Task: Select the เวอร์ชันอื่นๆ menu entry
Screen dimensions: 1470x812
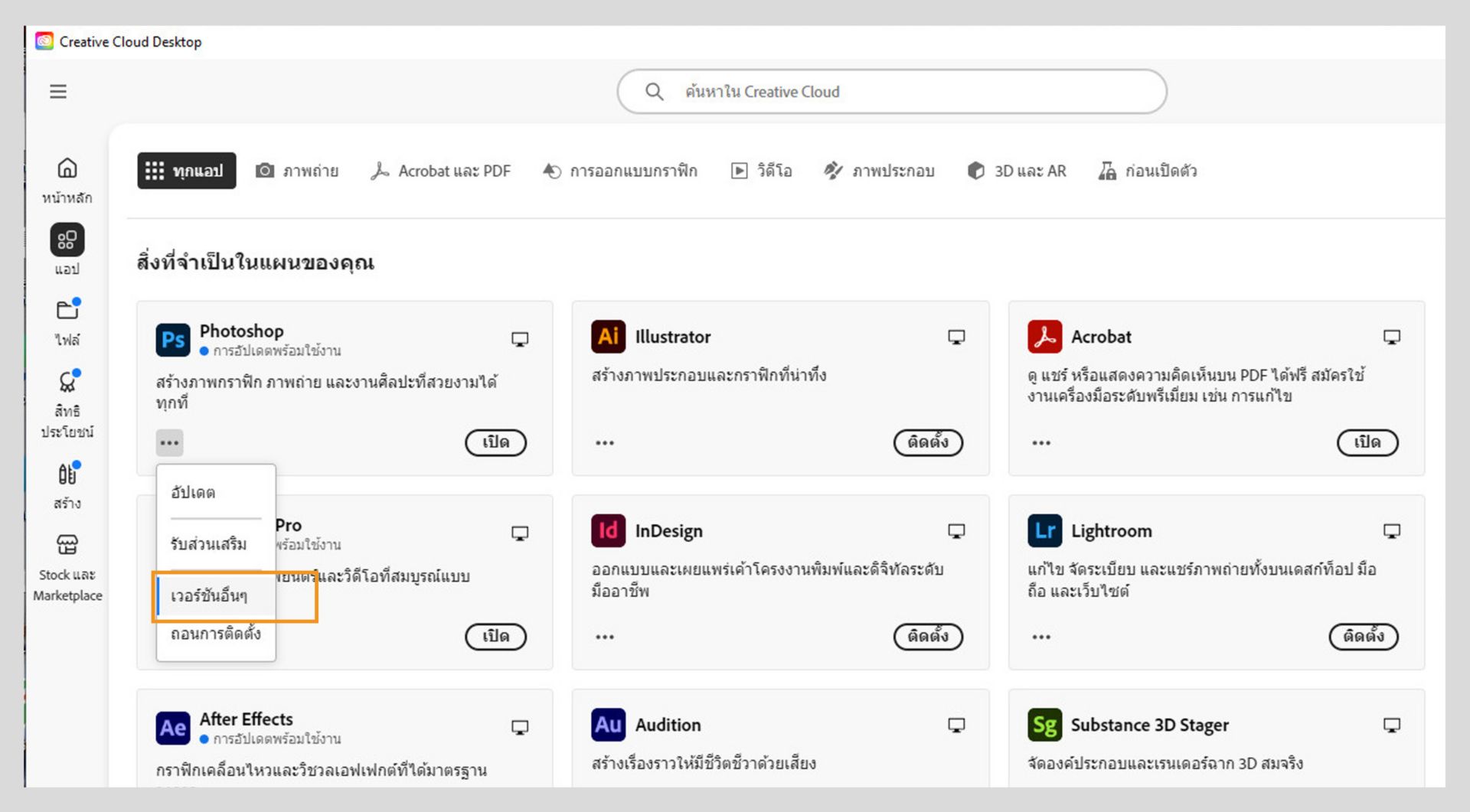Action: pos(209,596)
